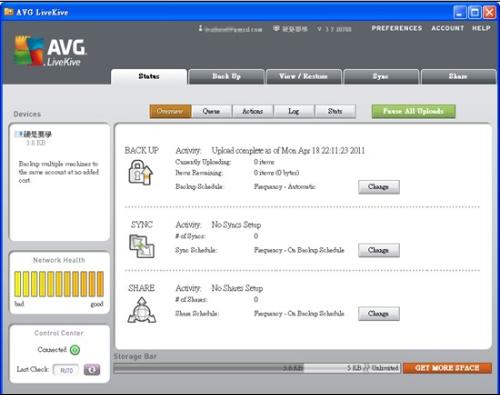Click the refresh icon beside Last Check

(x=92, y=370)
